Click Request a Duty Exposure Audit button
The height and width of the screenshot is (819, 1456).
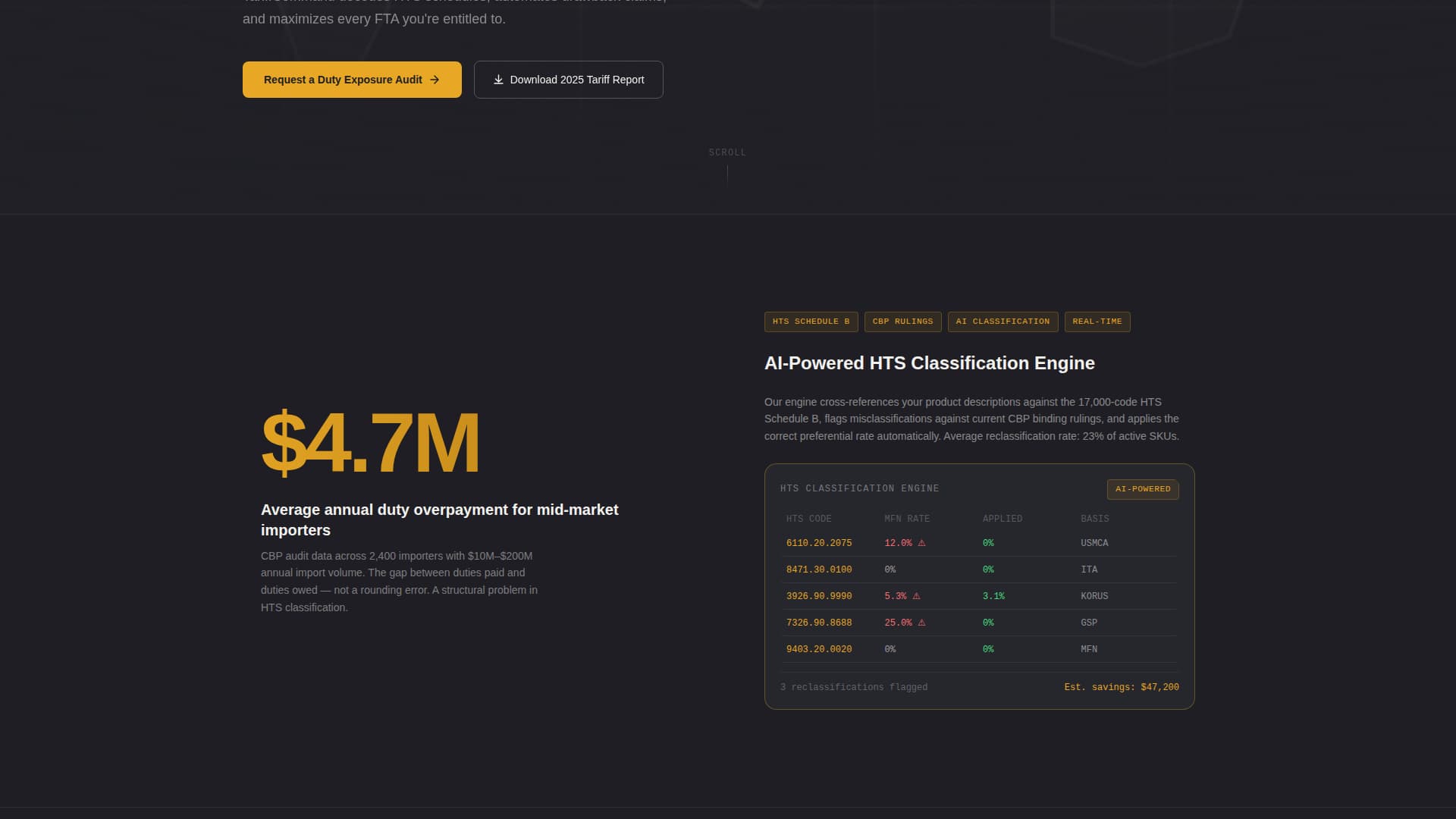pos(352,80)
